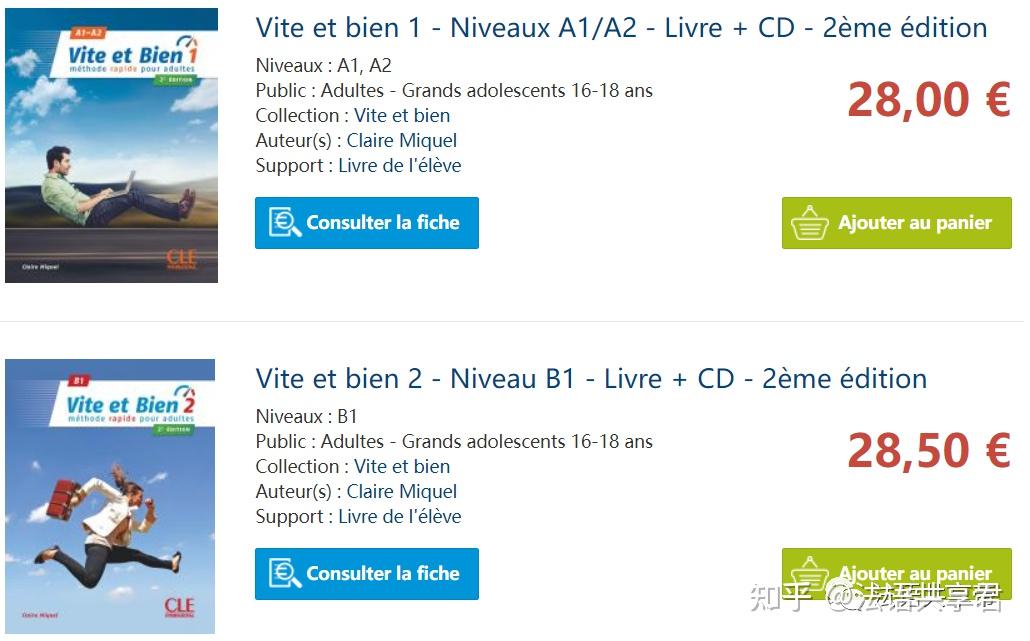Click the magnifier icon on second Consulter la fiche button

[x=284, y=574]
